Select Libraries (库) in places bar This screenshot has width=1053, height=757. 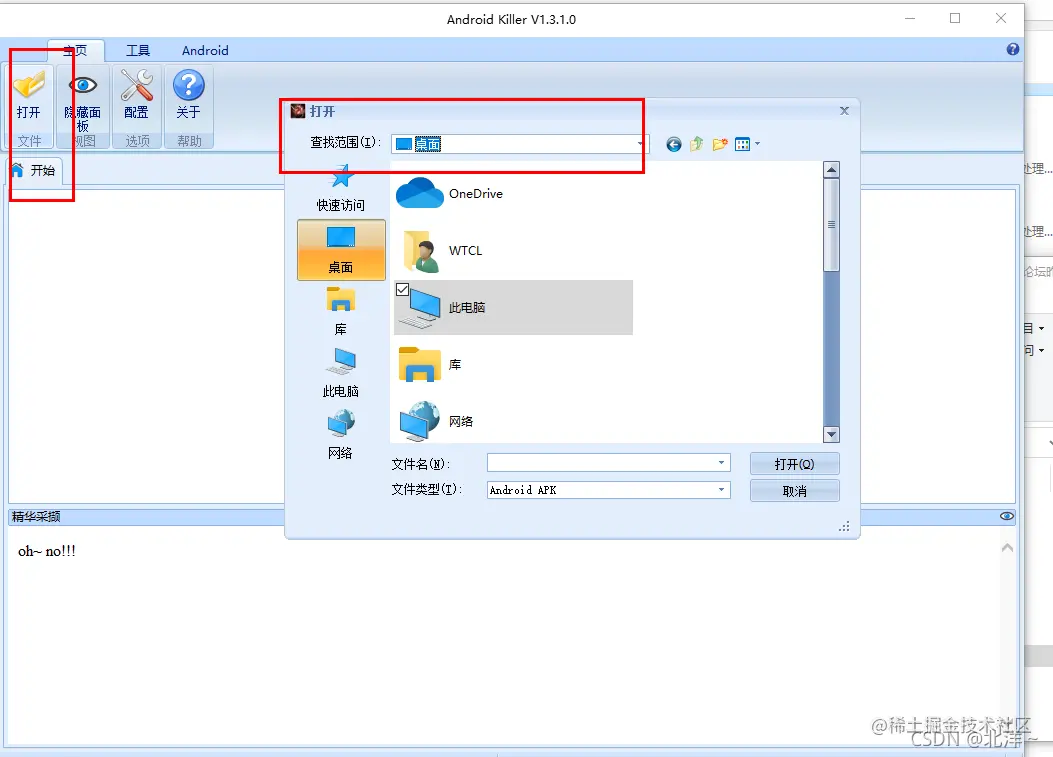pos(341,310)
